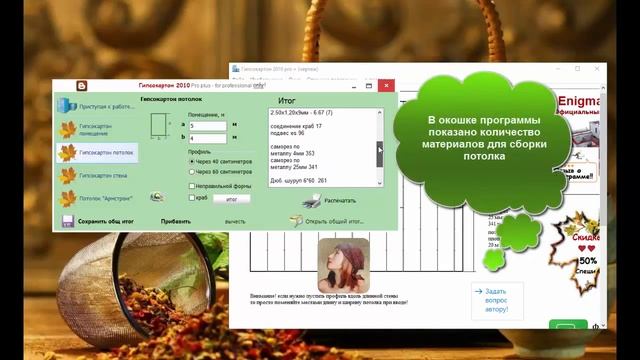Click the maple leaf icon beside Гипсокартон стена

[68, 176]
